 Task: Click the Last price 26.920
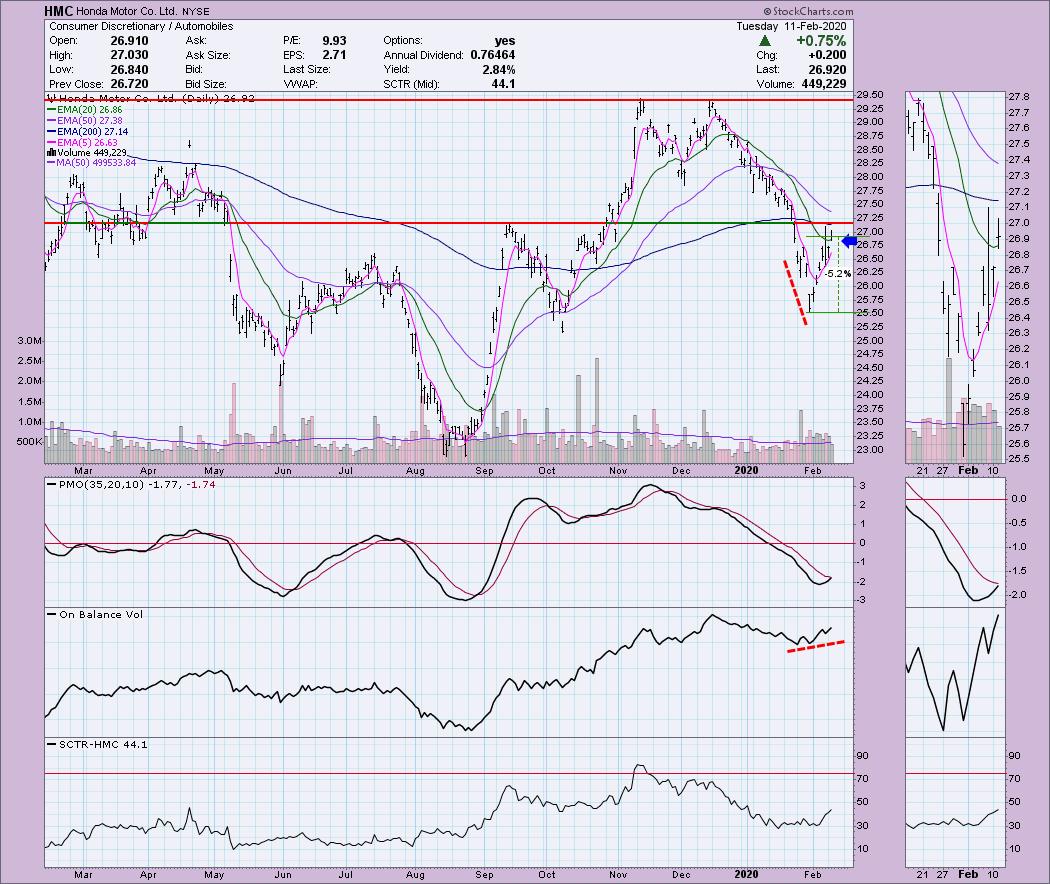point(827,70)
